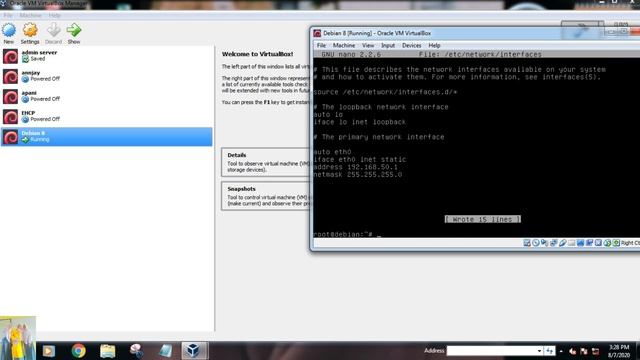Click shared folders icon in VM status bar
The image size is (640, 360).
click(571, 243)
